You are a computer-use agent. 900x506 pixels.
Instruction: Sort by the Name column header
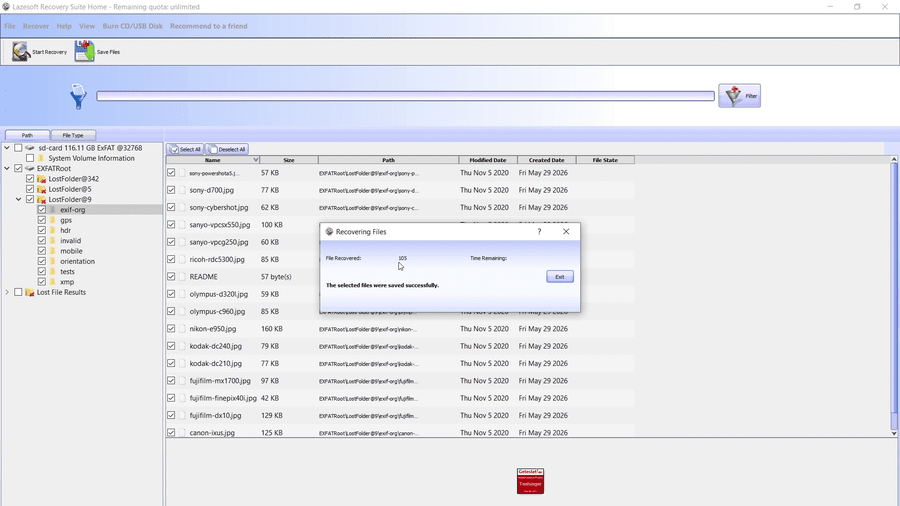pos(213,160)
